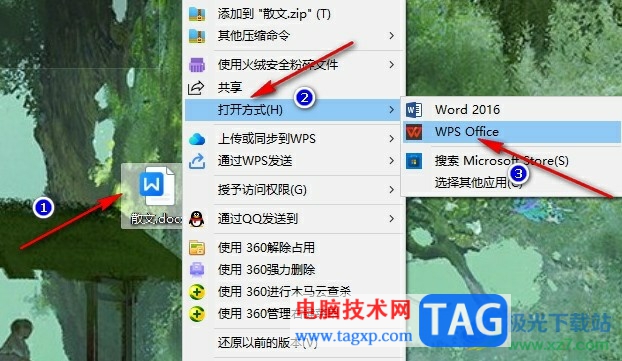Click the green 360 icon for 木马云查杀
This screenshot has width=622, height=361.
click(x=197, y=292)
